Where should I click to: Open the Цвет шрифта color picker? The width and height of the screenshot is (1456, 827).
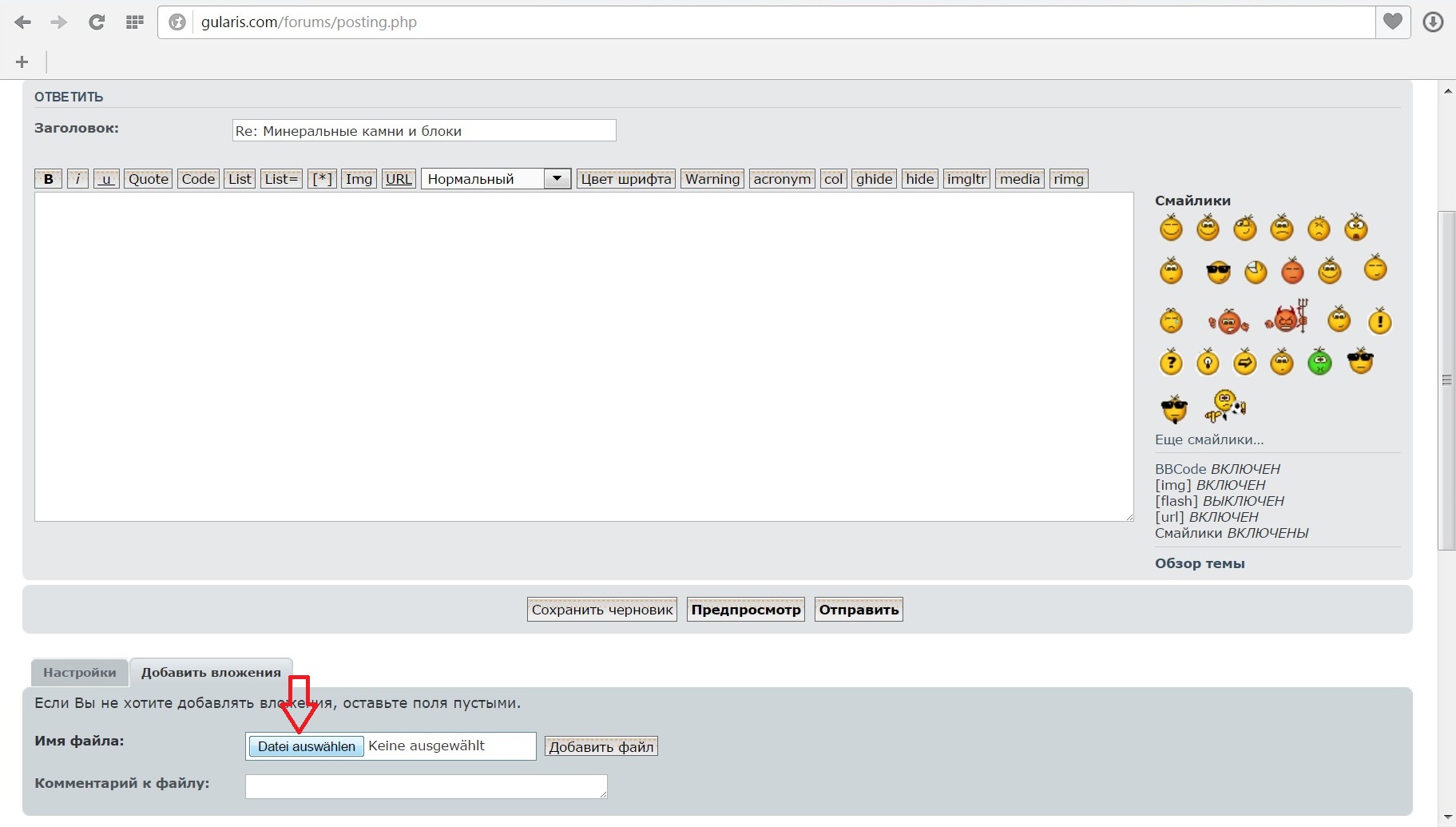(625, 179)
